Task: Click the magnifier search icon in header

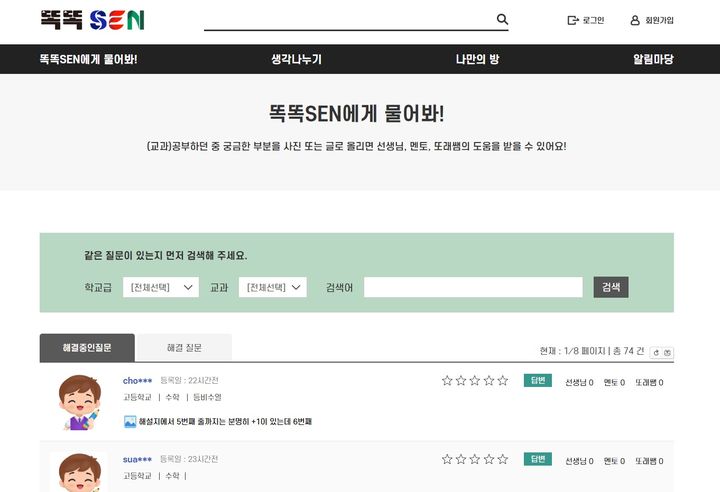Action: pyautogui.click(x=502, y=19)
